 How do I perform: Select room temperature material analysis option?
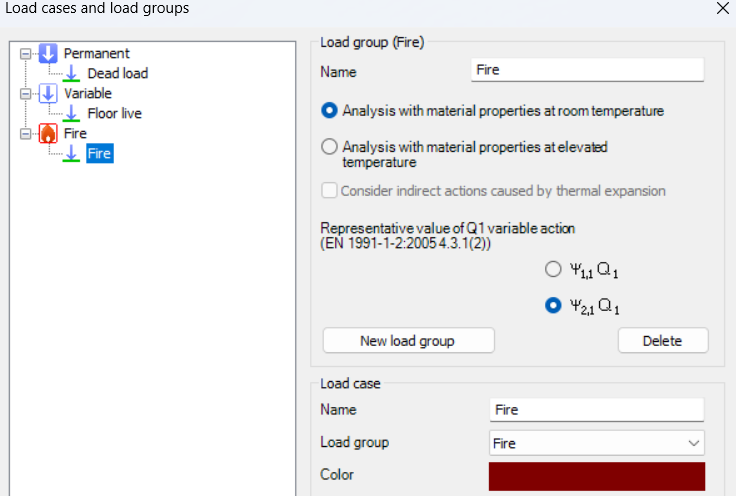coord(330,111)
